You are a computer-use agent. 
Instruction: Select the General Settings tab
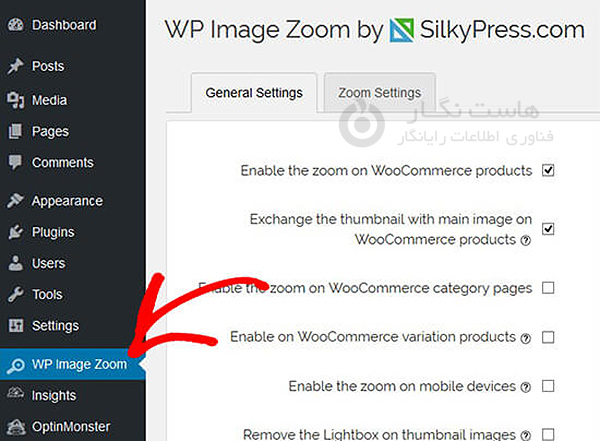point(254,93)
